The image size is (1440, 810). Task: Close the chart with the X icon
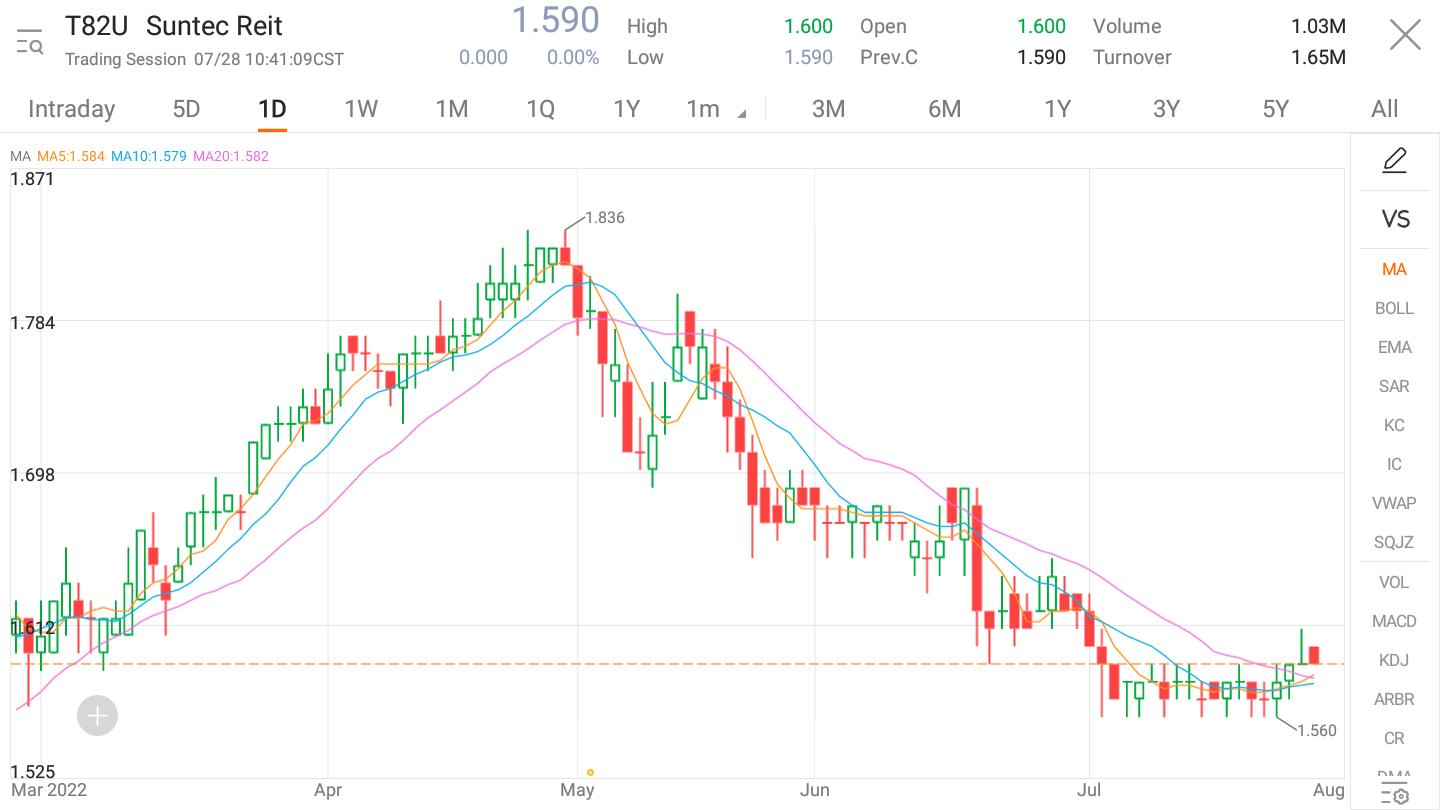(x=1405, y=36)
